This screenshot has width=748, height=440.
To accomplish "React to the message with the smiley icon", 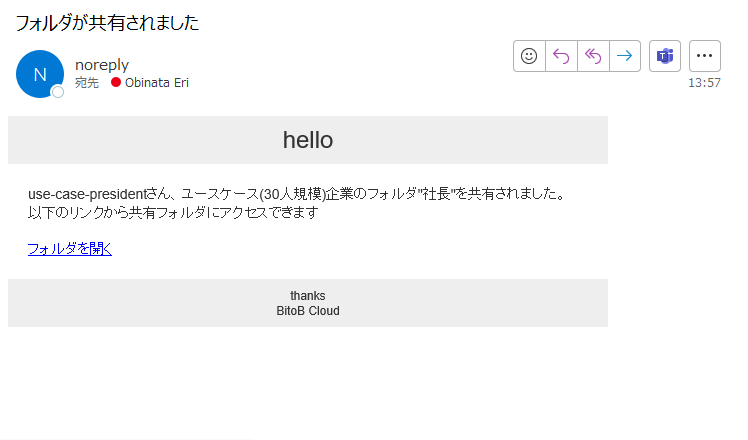I will [x=529, y=56].
